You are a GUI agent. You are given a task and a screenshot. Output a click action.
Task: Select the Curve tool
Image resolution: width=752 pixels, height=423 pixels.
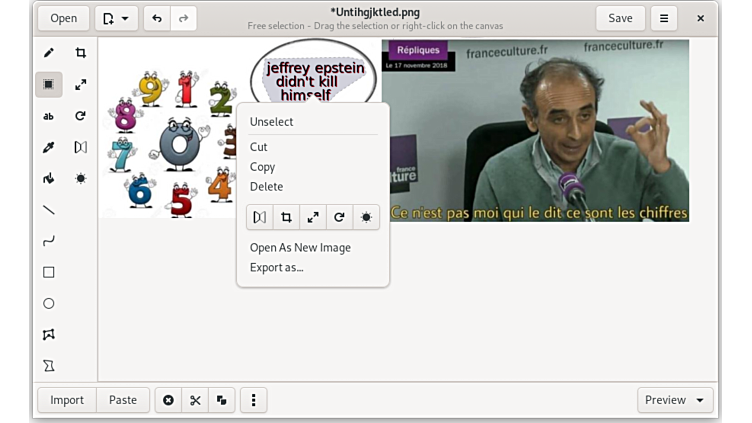click(48, 241)
